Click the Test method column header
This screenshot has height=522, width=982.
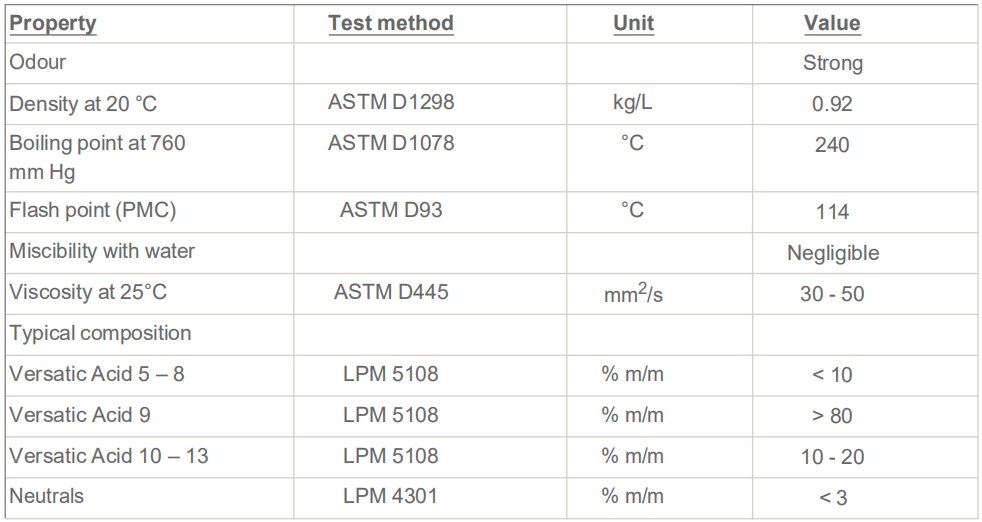(x=390, y=23)
